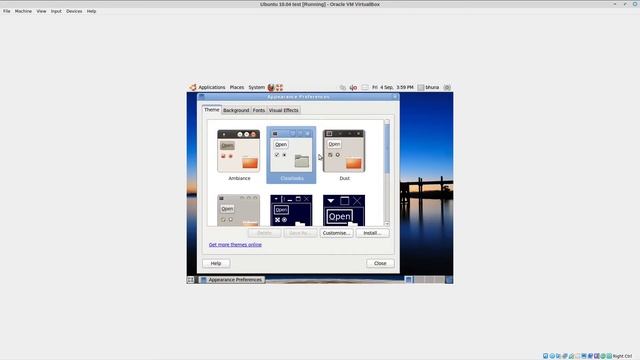640x360 pixels.
Task: Click the greyed-out Delete button
Action: (x=264, y=233)
